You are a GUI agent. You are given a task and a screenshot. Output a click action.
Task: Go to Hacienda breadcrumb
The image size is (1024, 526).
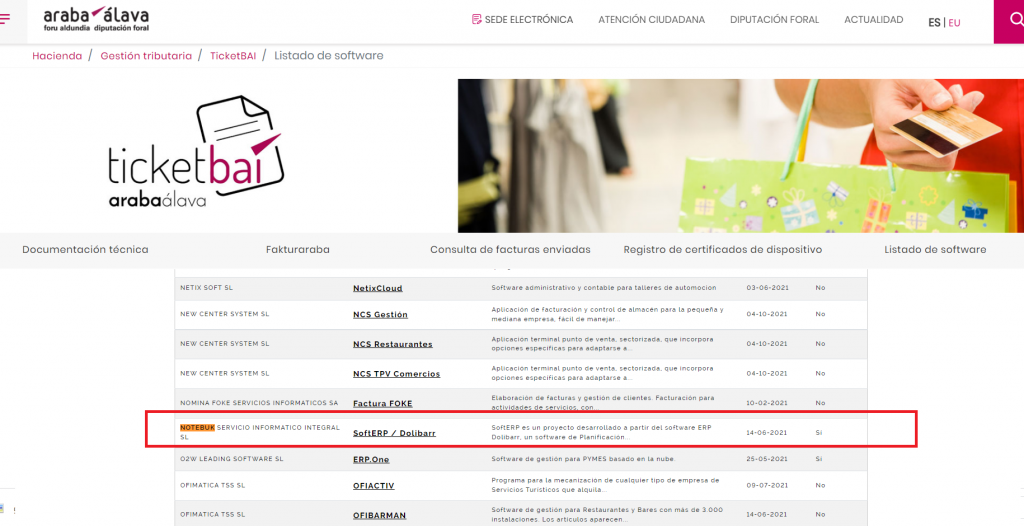point(57,56)
